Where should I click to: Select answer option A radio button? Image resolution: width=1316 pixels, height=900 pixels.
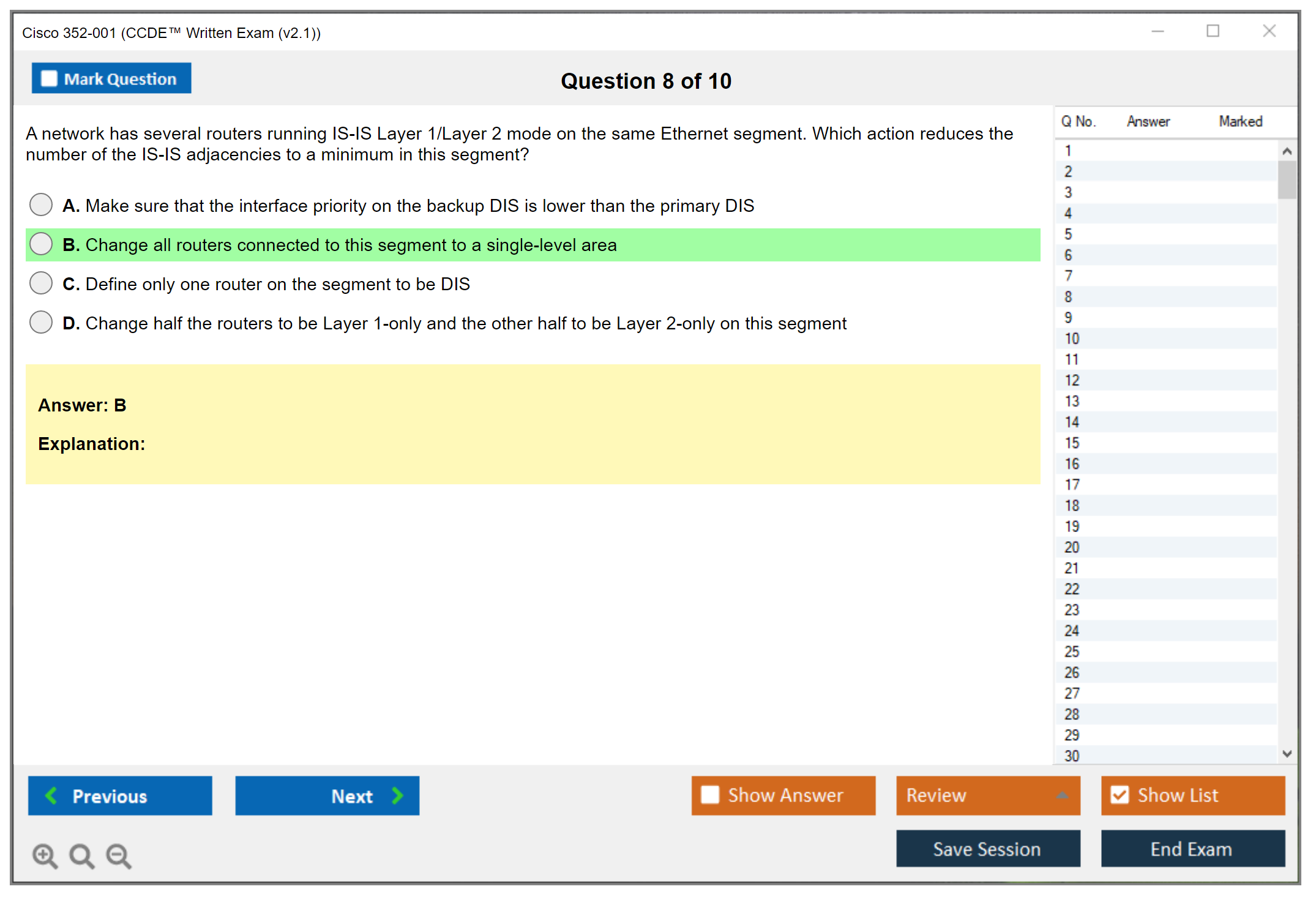coord(41,204)
